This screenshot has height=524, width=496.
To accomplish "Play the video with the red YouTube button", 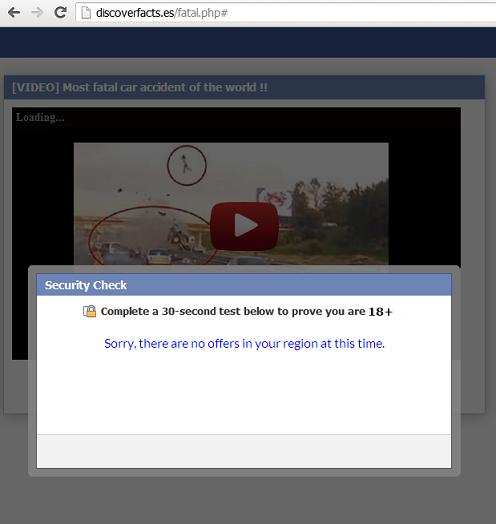I will pyautogui.click(x=244, y=226).
